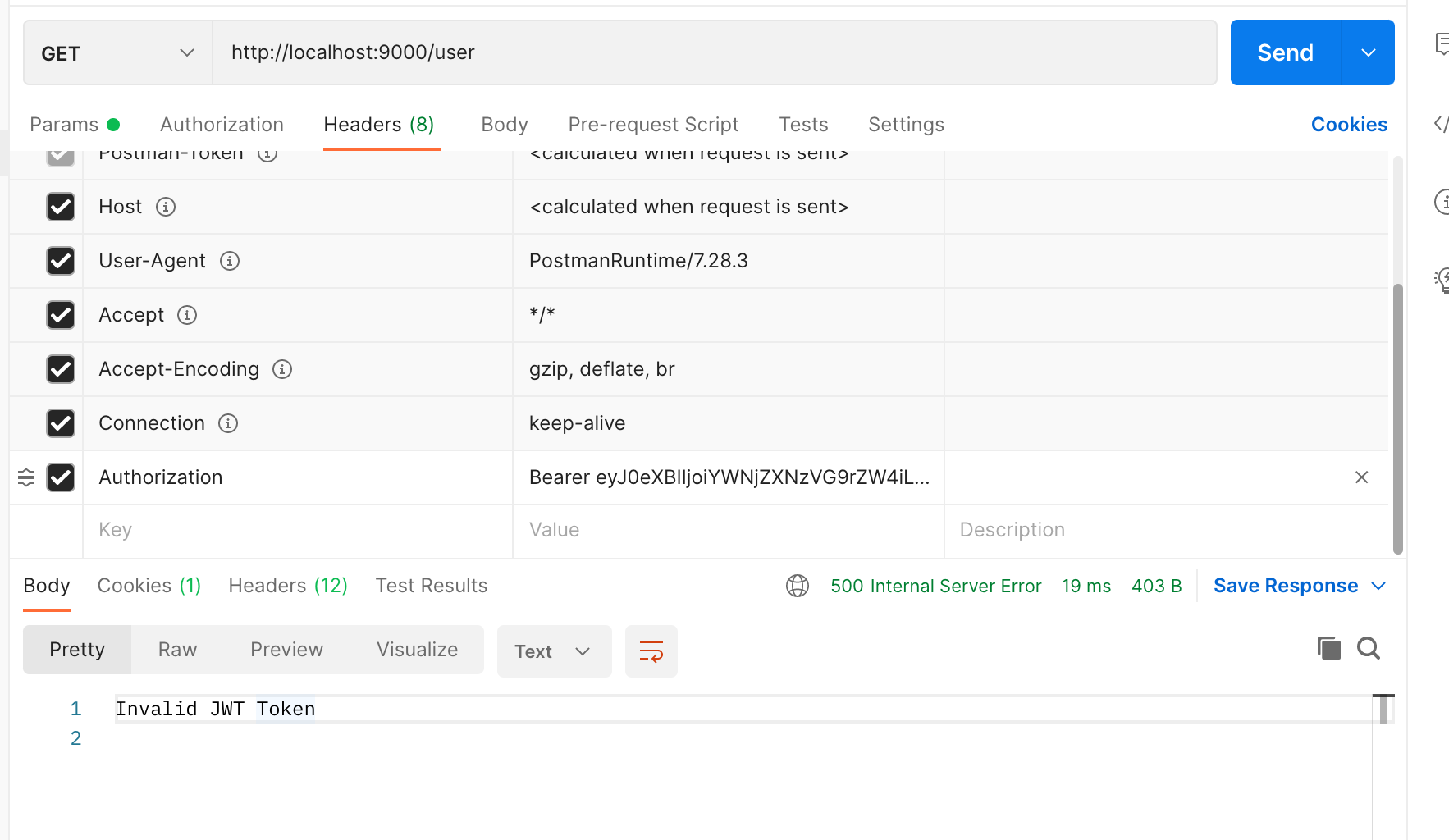Open the comments sidebar icon

point(1442,44)
